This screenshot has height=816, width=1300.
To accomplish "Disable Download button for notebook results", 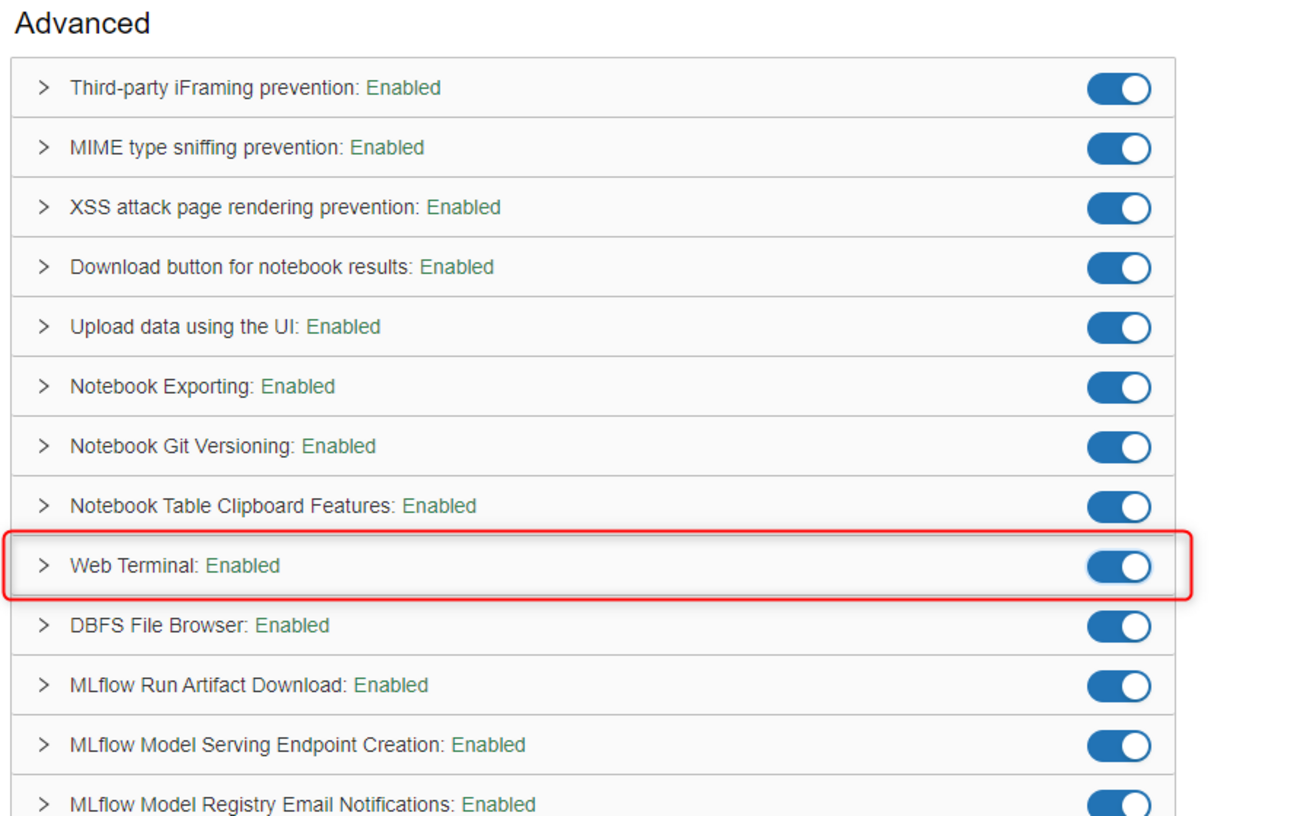I will pyautogui.click(x=1118, y=268).
